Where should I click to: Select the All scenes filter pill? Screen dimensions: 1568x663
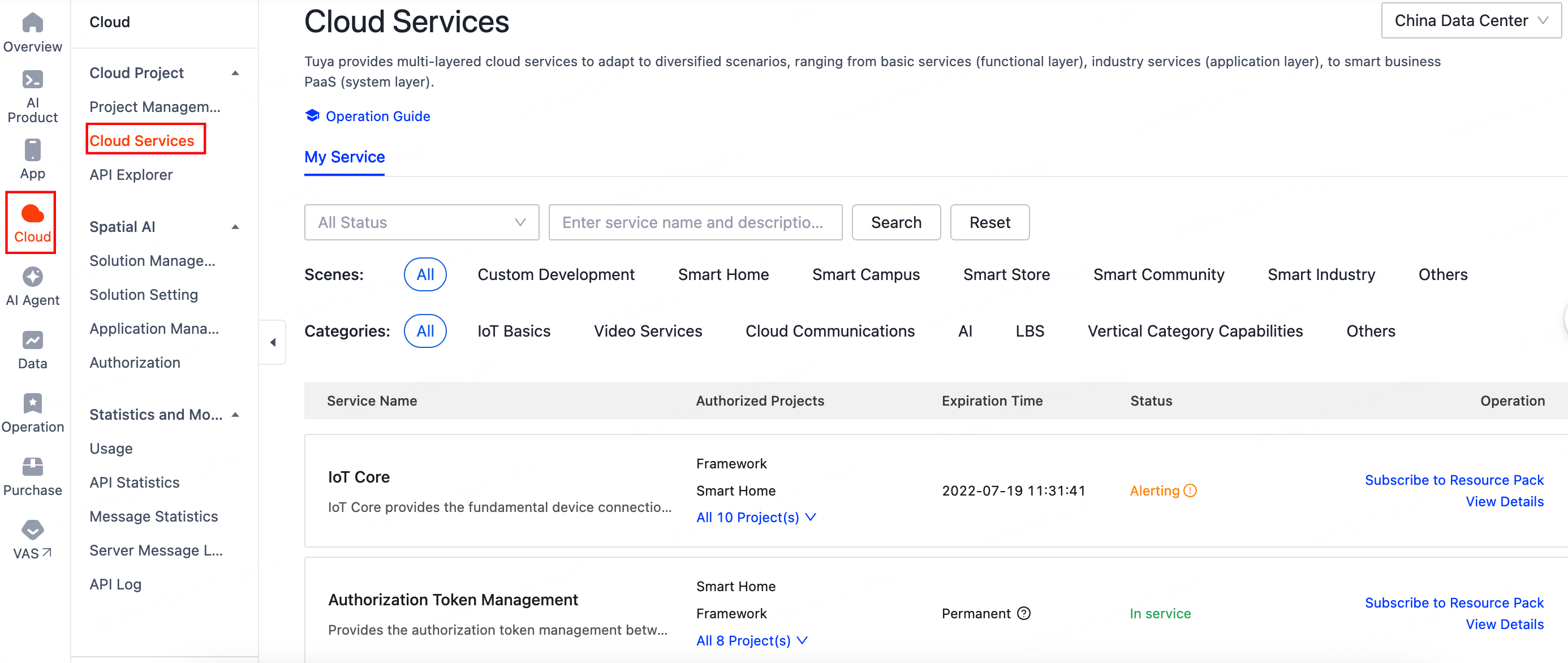(425, 274)
